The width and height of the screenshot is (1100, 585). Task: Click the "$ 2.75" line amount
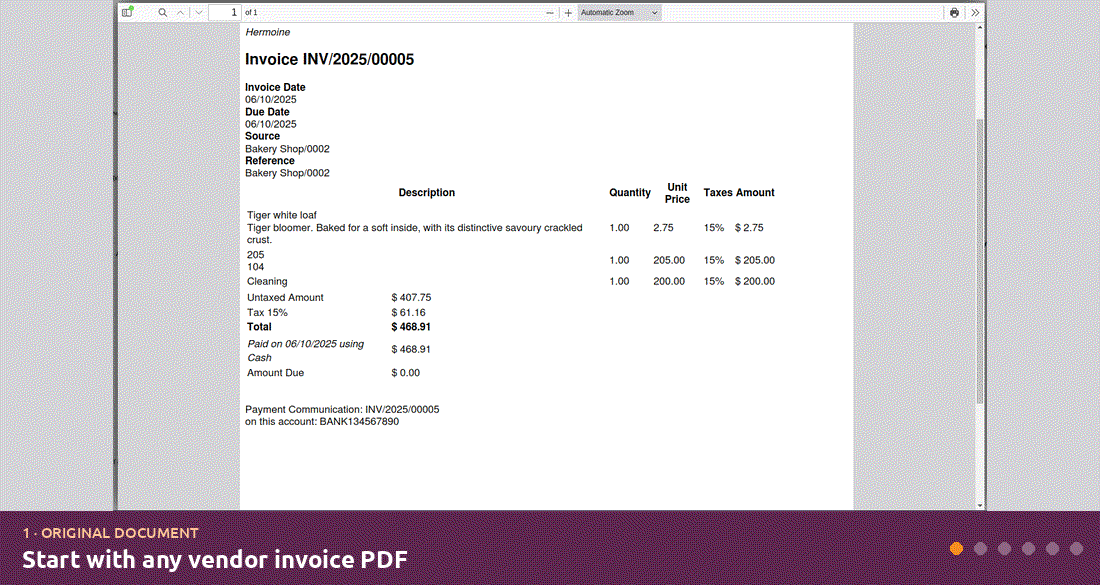coord(749,228)
